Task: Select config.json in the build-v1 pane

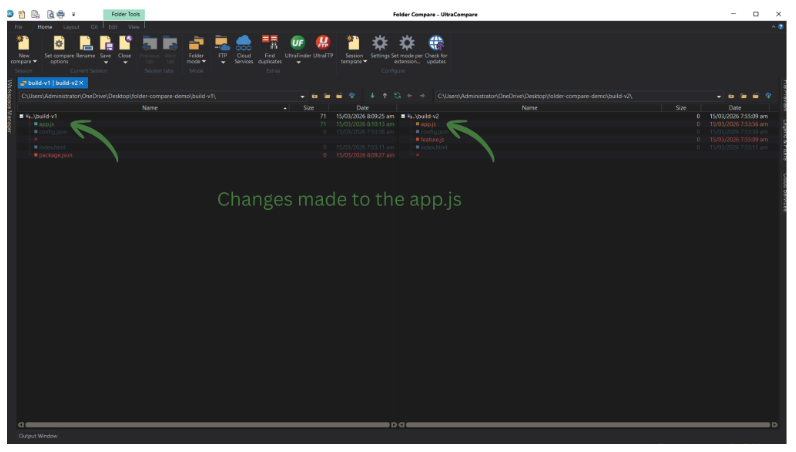Action: (53, 132)
